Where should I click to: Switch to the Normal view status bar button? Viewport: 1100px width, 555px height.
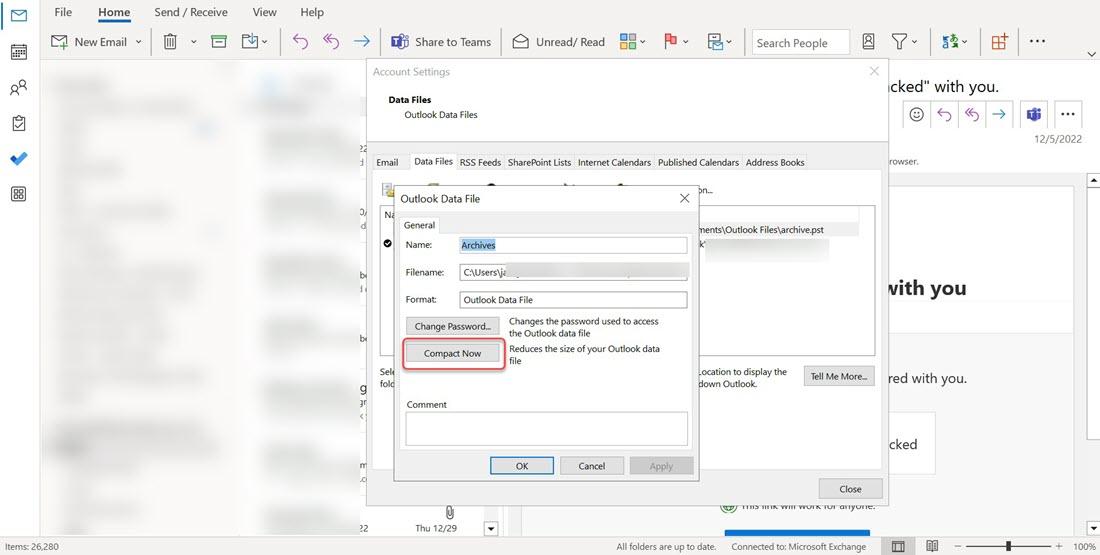pos(898,547)
